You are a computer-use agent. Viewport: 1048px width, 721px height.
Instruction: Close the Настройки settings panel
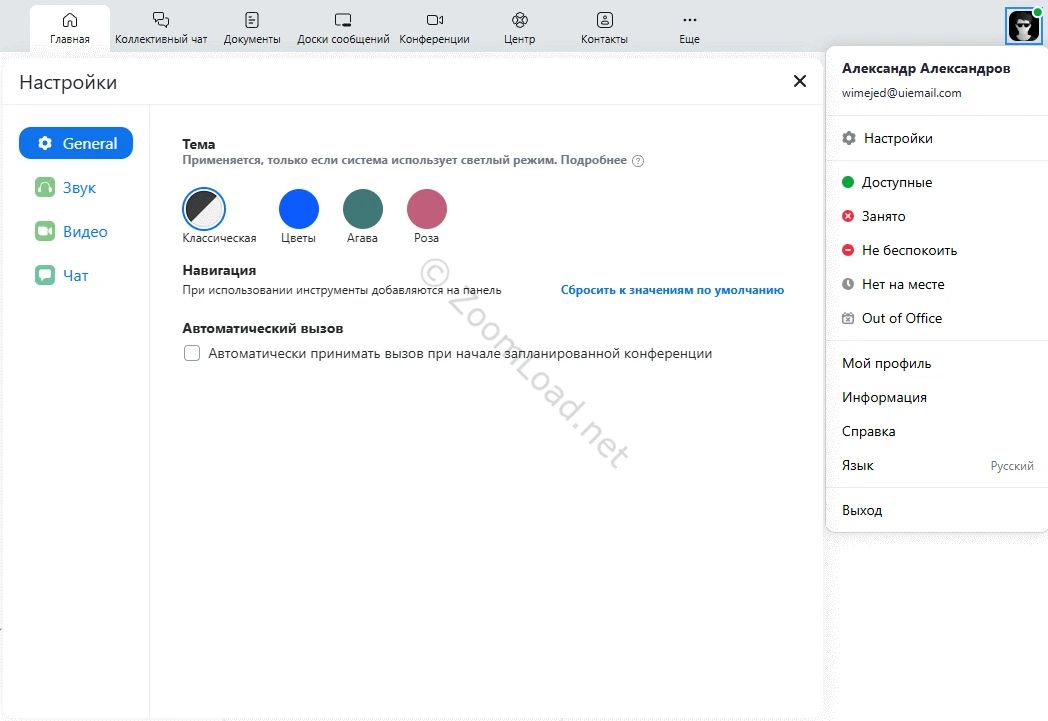point(799,81)
